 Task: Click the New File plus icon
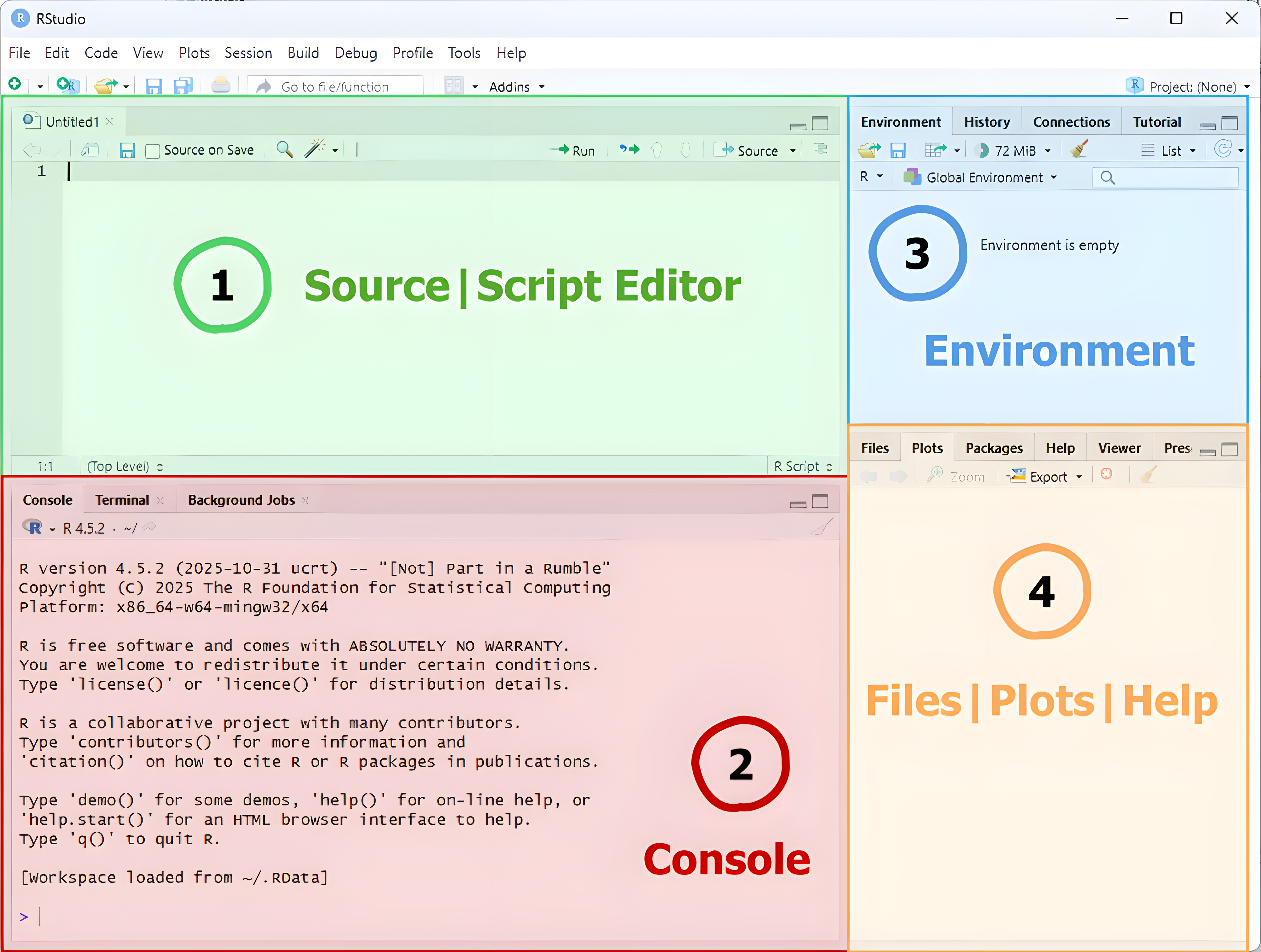(x=15, y=85)
